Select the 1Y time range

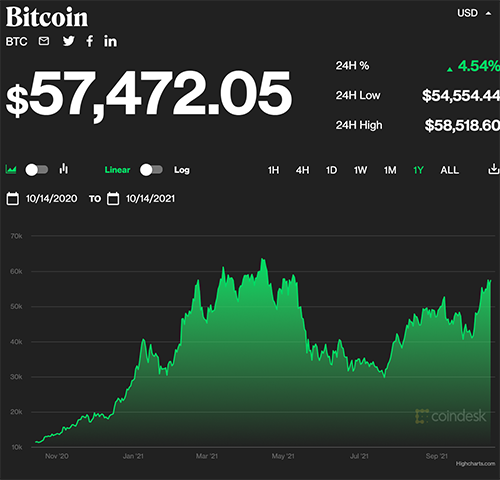(x=418, y=170)
